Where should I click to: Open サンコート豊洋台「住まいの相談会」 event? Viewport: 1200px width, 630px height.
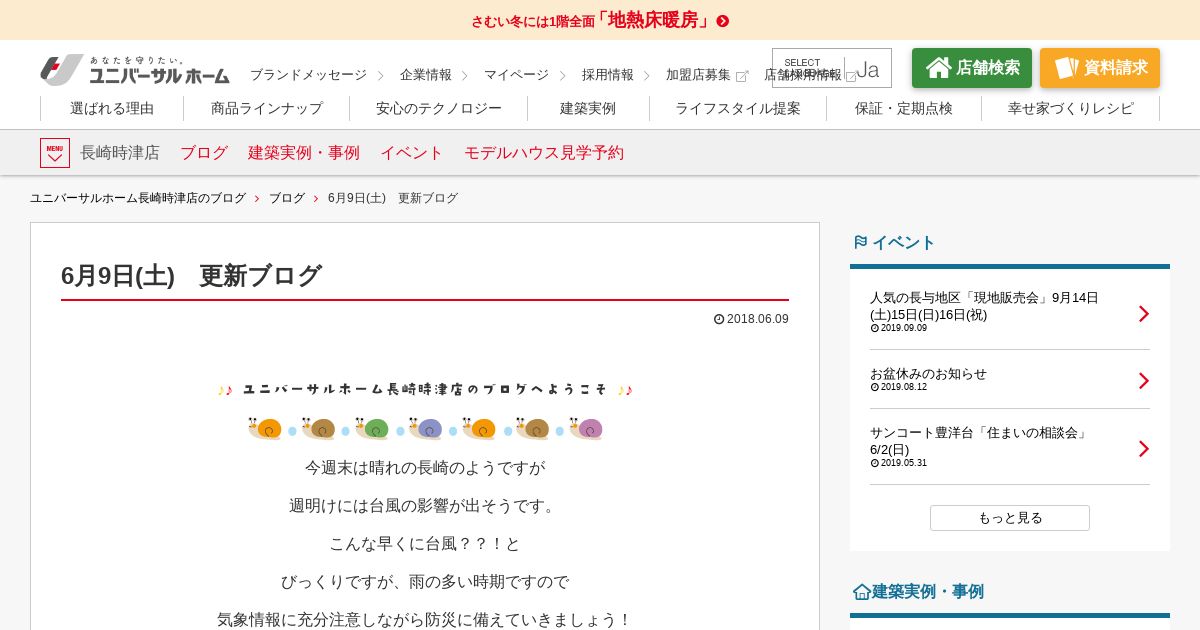980,441
